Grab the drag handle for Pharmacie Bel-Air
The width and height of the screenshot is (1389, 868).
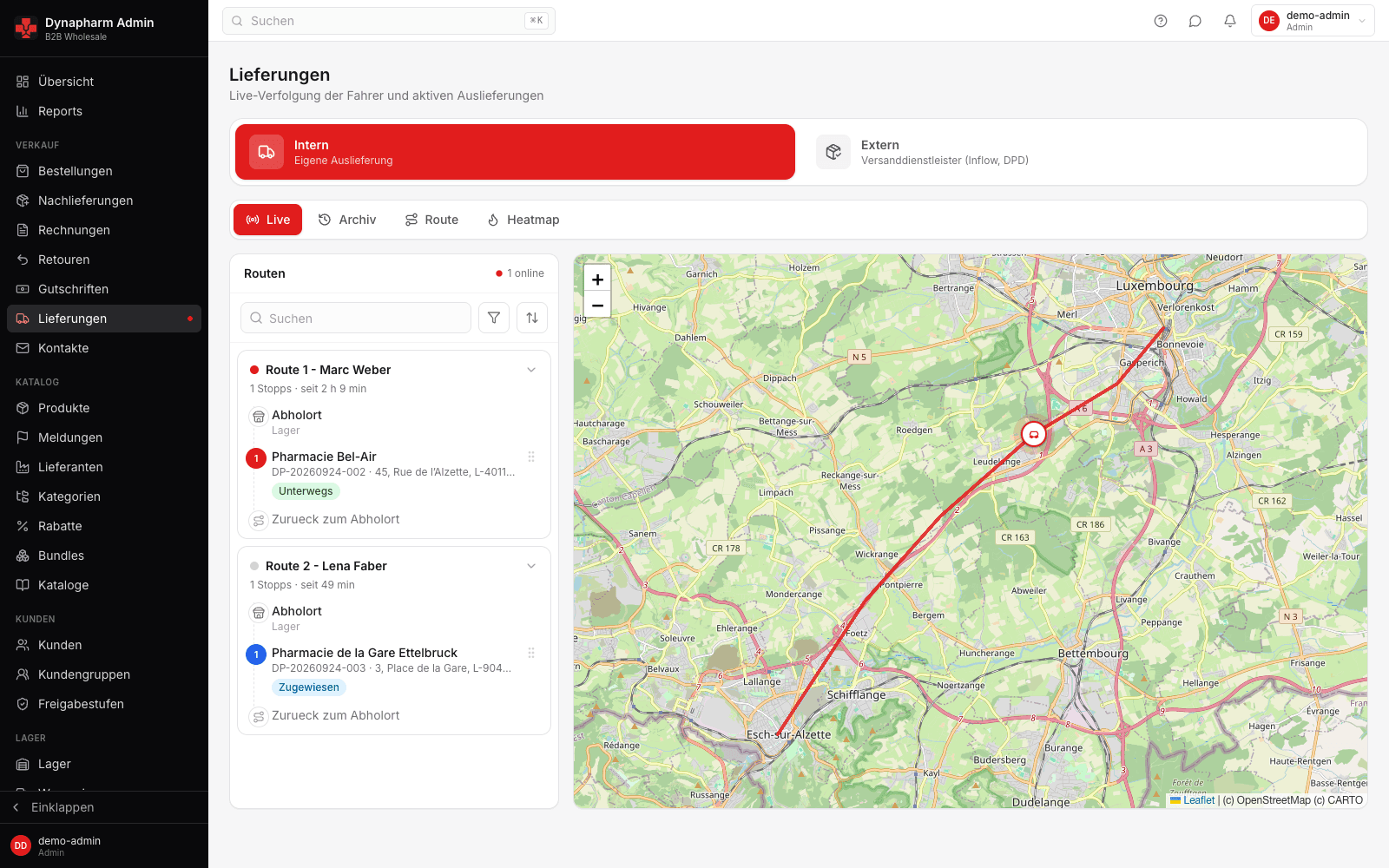coord(531,457)
